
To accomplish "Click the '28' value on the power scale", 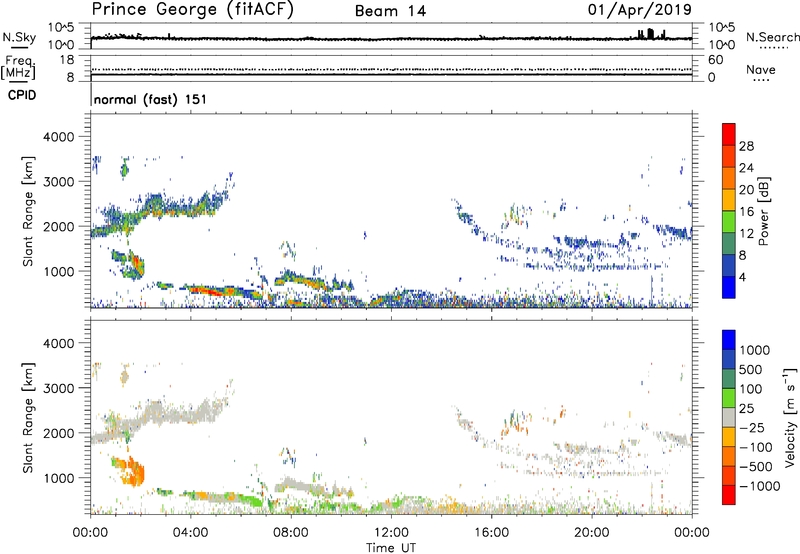I will coord(746,146).
